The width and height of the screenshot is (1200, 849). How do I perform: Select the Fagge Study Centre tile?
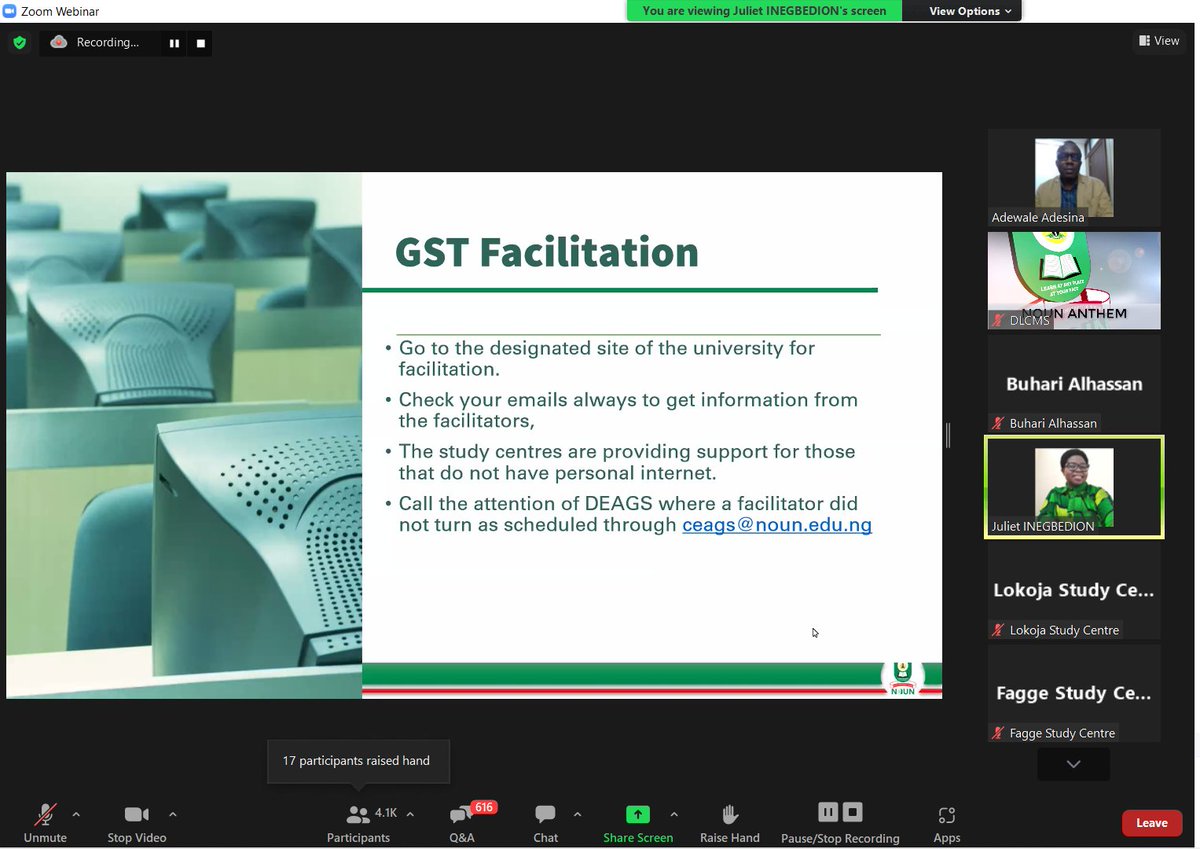(x=1074, y=694)
